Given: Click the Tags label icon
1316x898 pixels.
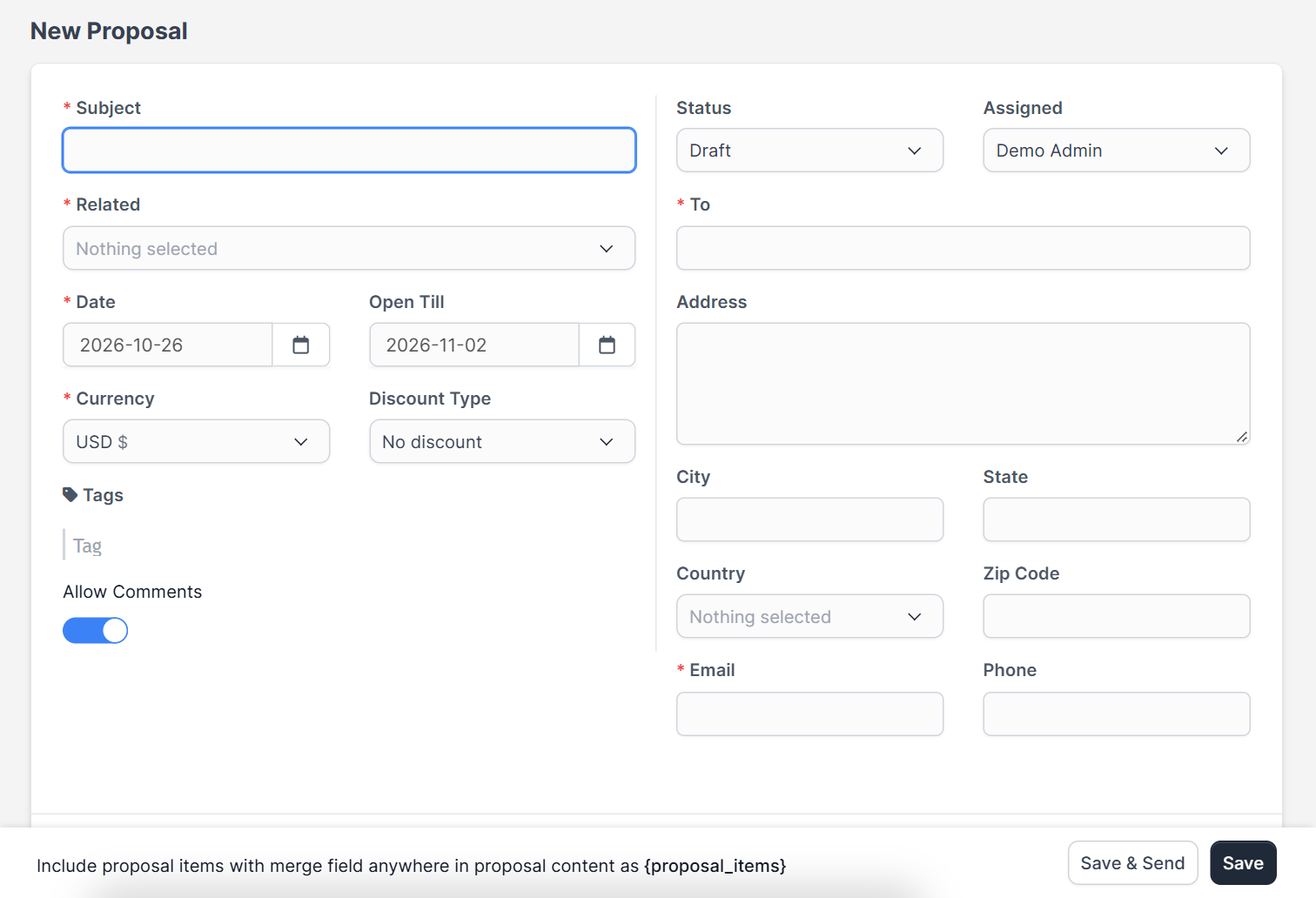Looking at the screenshot, I should 70,494.
